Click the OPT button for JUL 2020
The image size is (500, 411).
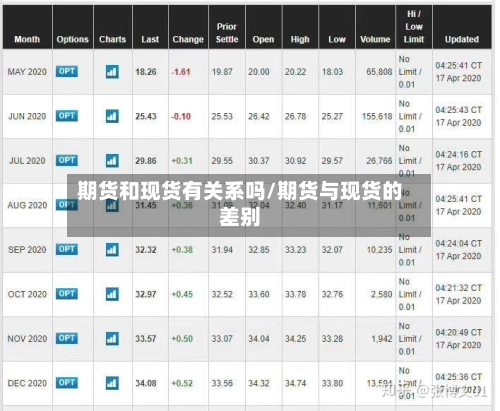coord(67,160)
